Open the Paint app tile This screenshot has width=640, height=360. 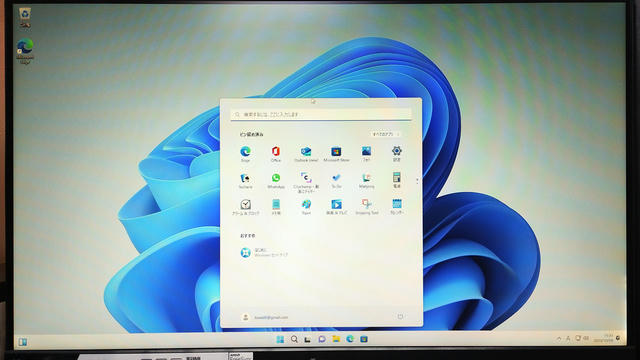point(306,207)
